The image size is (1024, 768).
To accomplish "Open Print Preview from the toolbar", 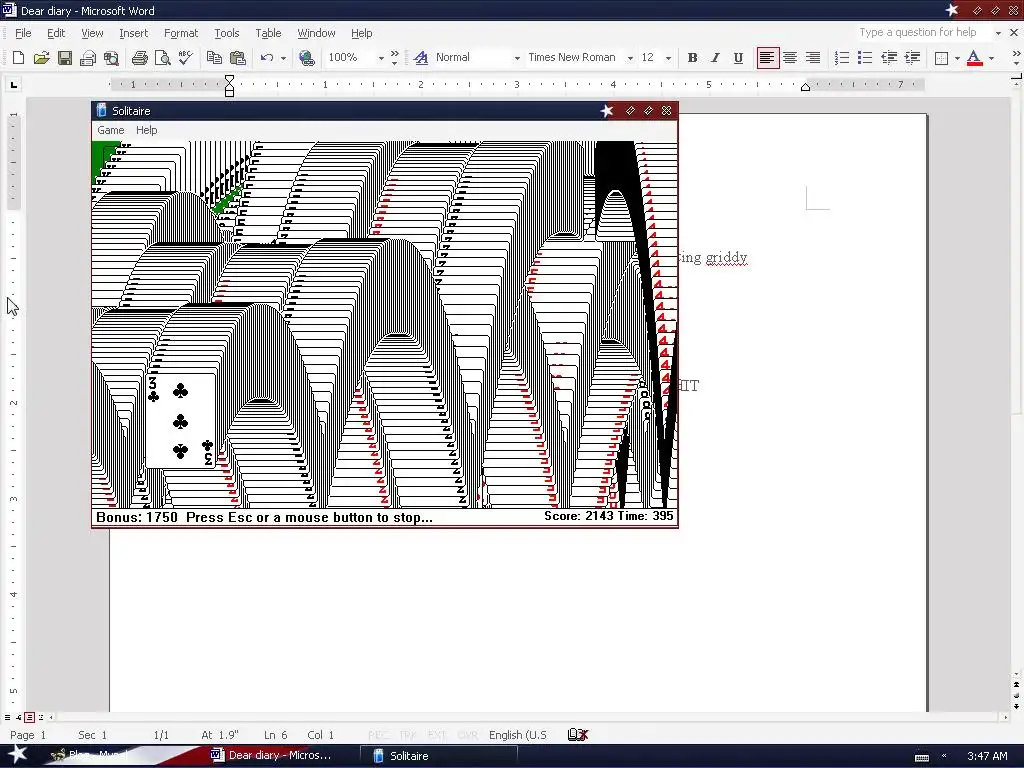I will (163, 57).
